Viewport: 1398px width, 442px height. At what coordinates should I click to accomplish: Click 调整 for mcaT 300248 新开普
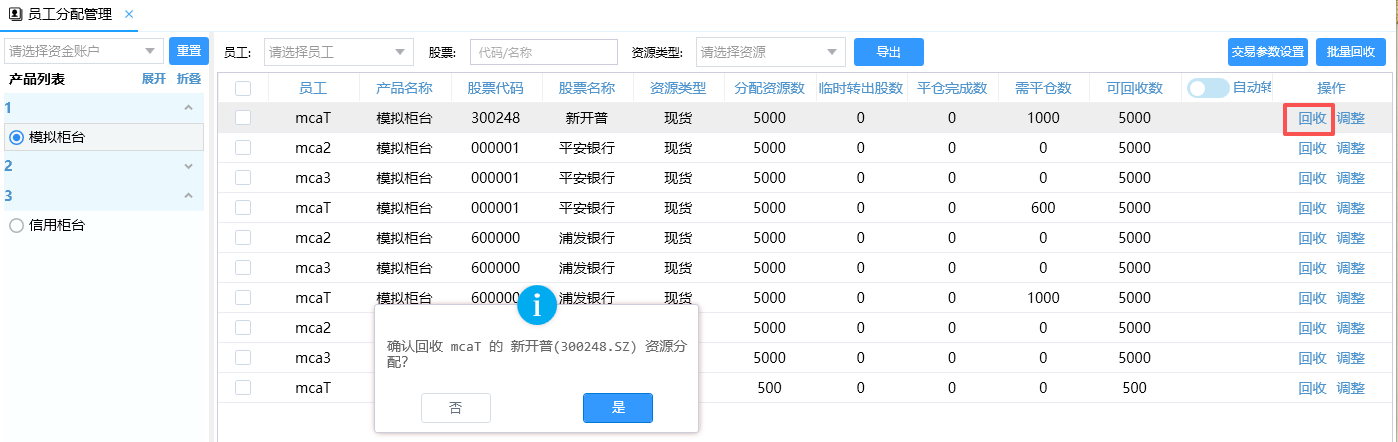1351,118
